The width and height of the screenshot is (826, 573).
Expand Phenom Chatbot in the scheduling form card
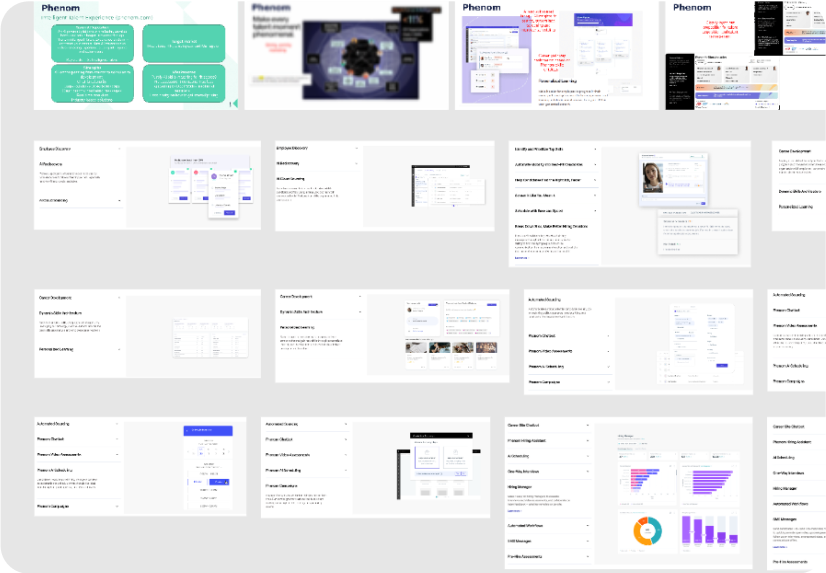tap(569, 335)
